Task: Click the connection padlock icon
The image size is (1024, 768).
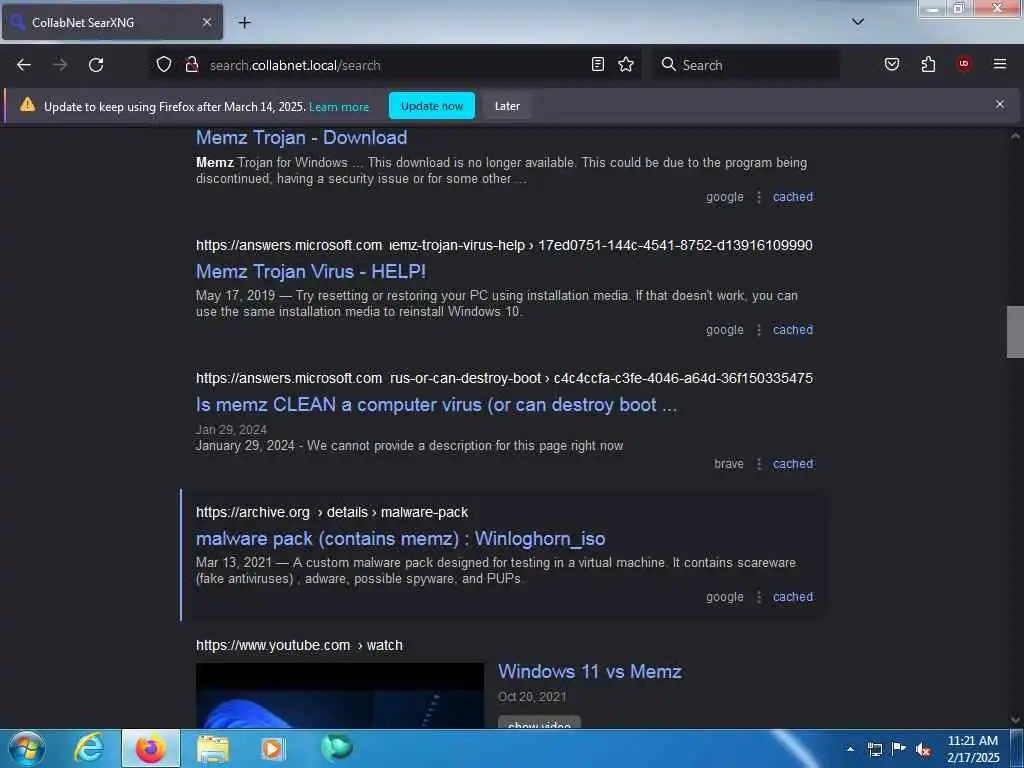Action: point(191,64)
